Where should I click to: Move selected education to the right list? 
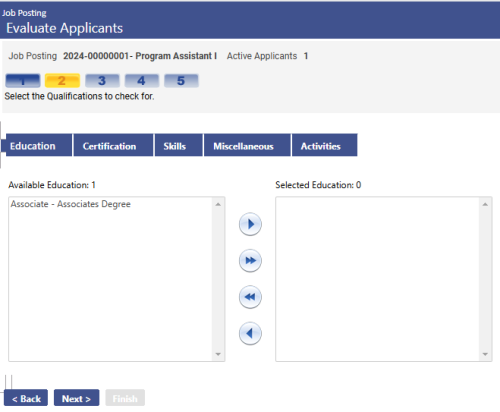click(x=250, y=224)
